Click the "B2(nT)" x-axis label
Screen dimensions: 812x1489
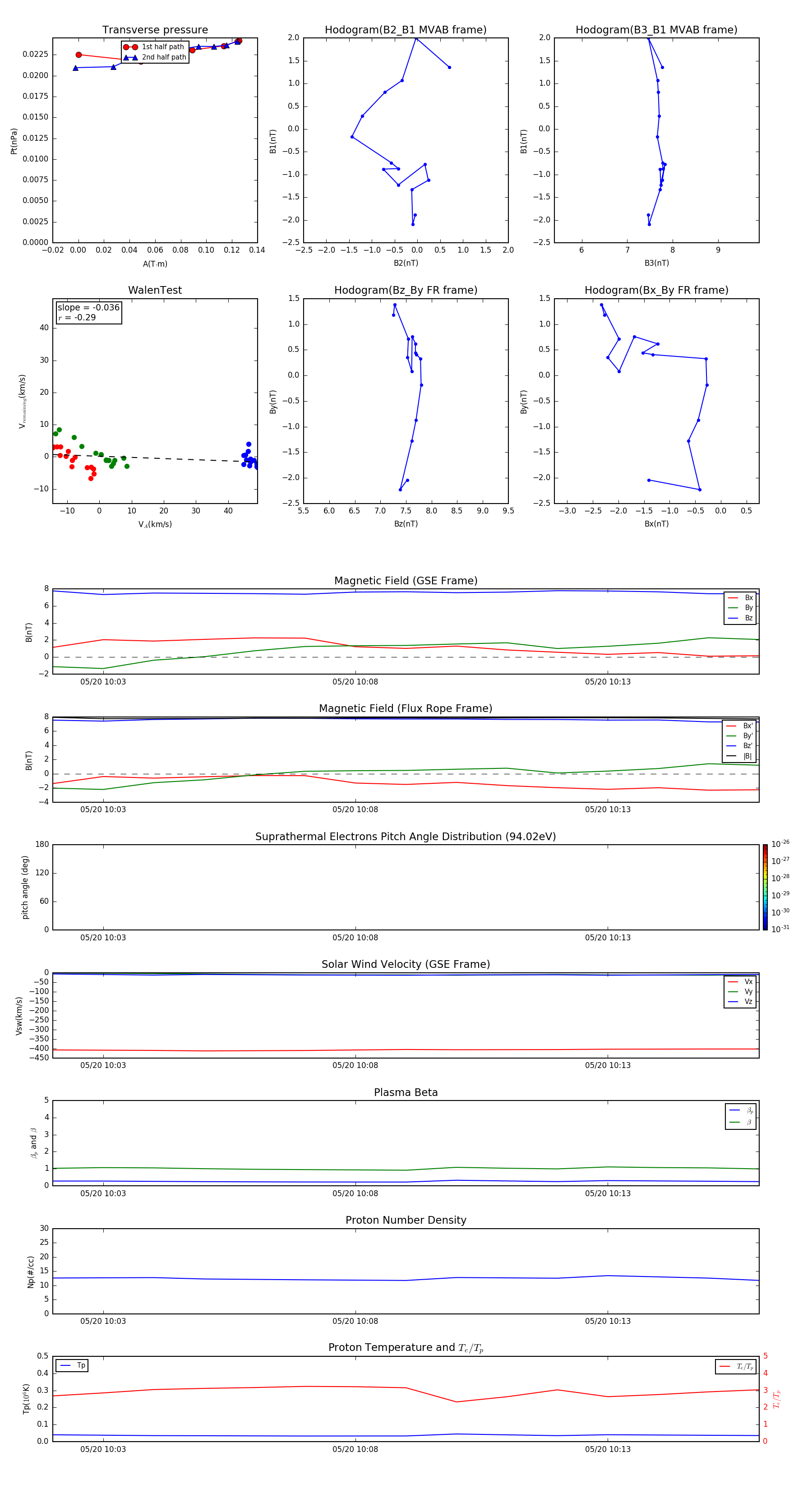pyautogui.click(x=406, y=263)
